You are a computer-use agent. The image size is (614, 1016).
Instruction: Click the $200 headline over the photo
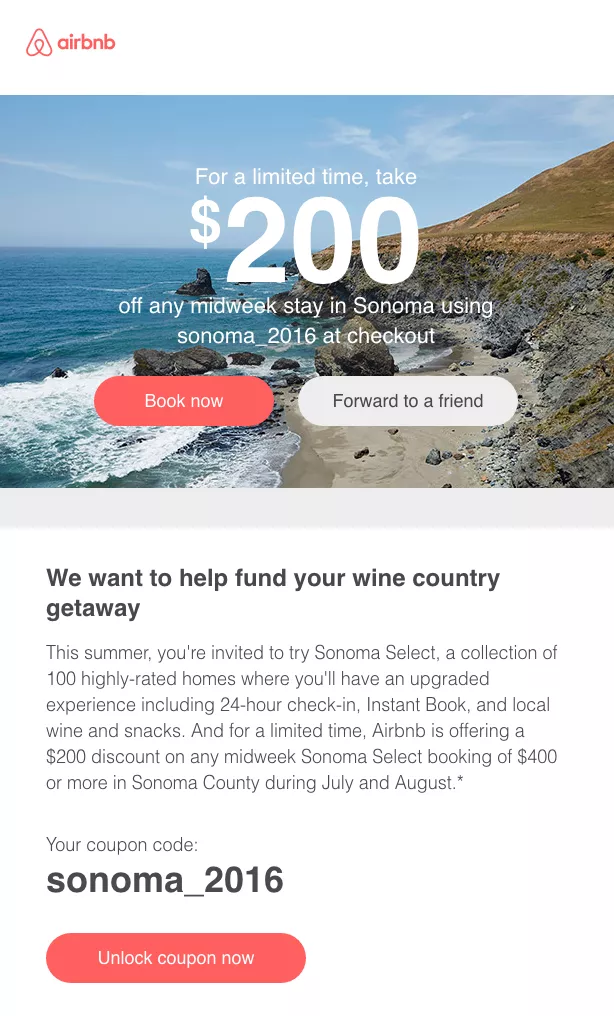pos(306,238)
